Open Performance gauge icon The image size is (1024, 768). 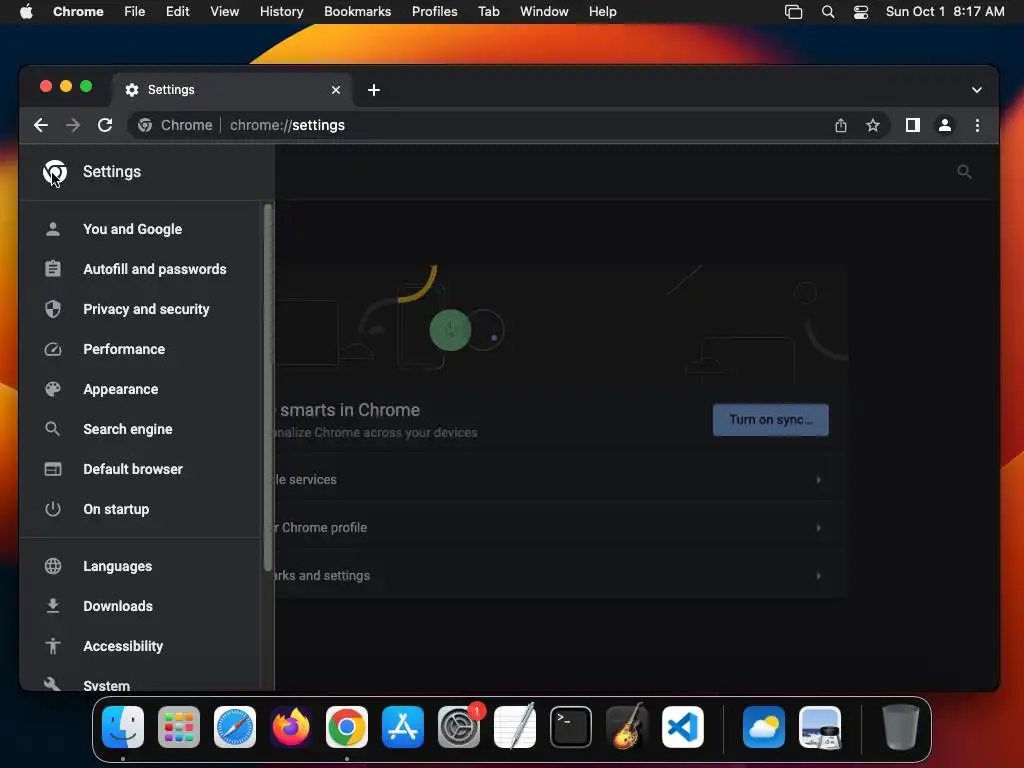(53, 349)
